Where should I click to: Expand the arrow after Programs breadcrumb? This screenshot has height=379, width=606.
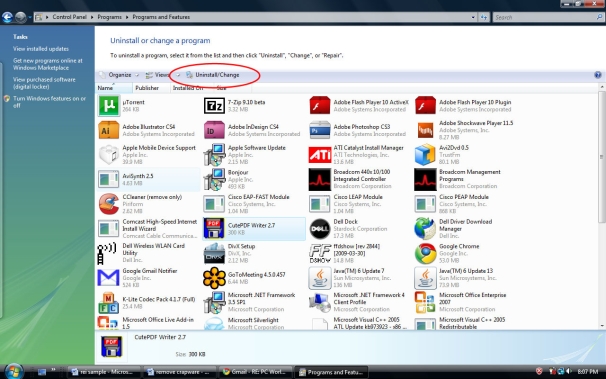(x=127, y=17)
